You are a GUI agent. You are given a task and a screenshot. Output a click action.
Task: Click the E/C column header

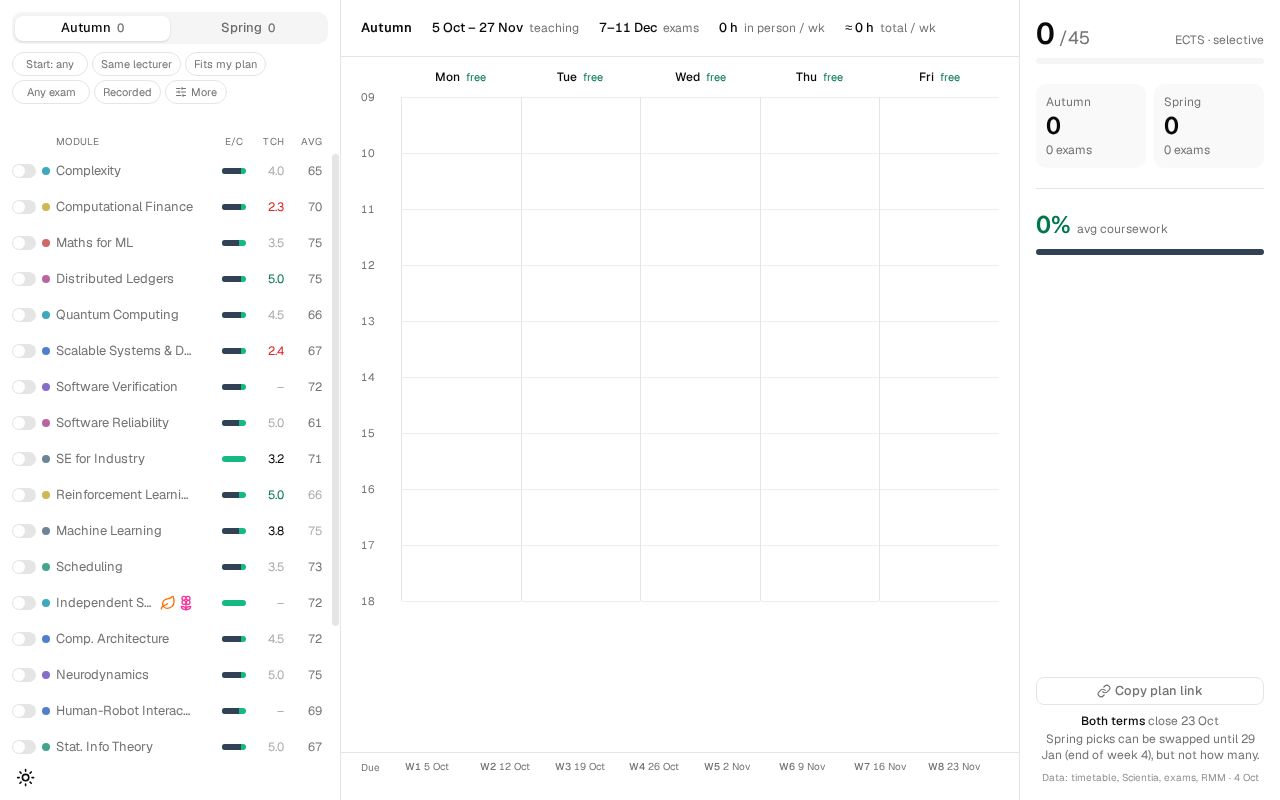point(234,142)
